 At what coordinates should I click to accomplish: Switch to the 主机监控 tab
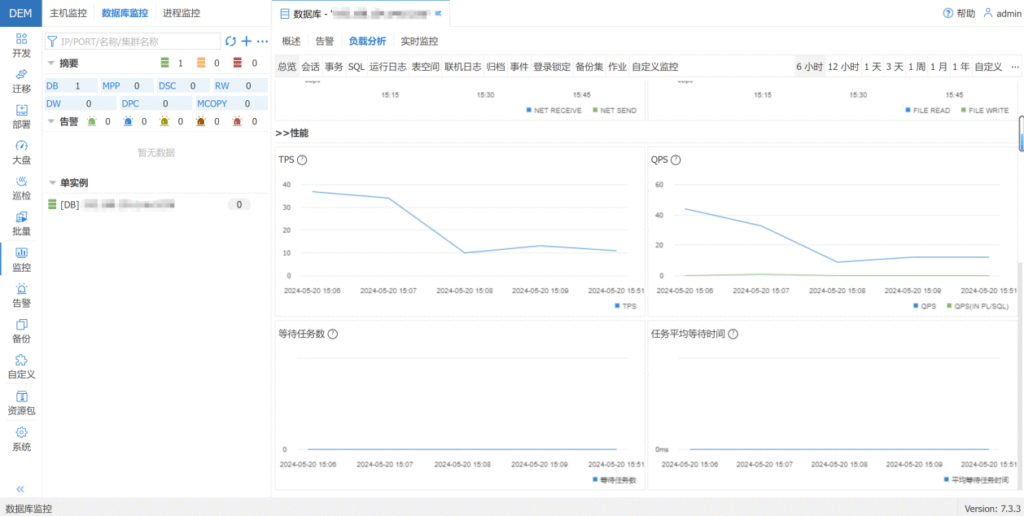(69, 13)
